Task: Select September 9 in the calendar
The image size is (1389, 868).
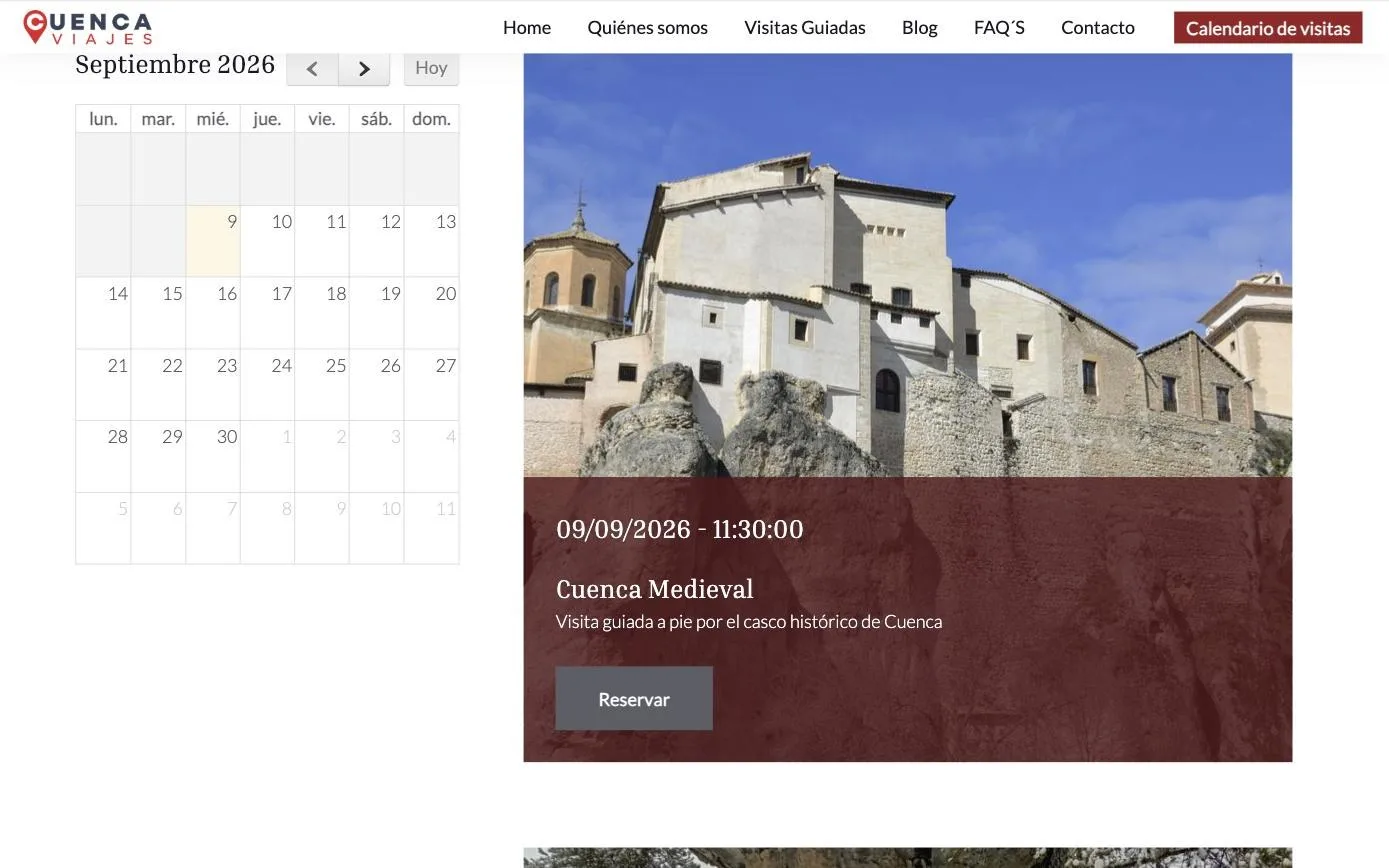Action: (x=213, y=241)
